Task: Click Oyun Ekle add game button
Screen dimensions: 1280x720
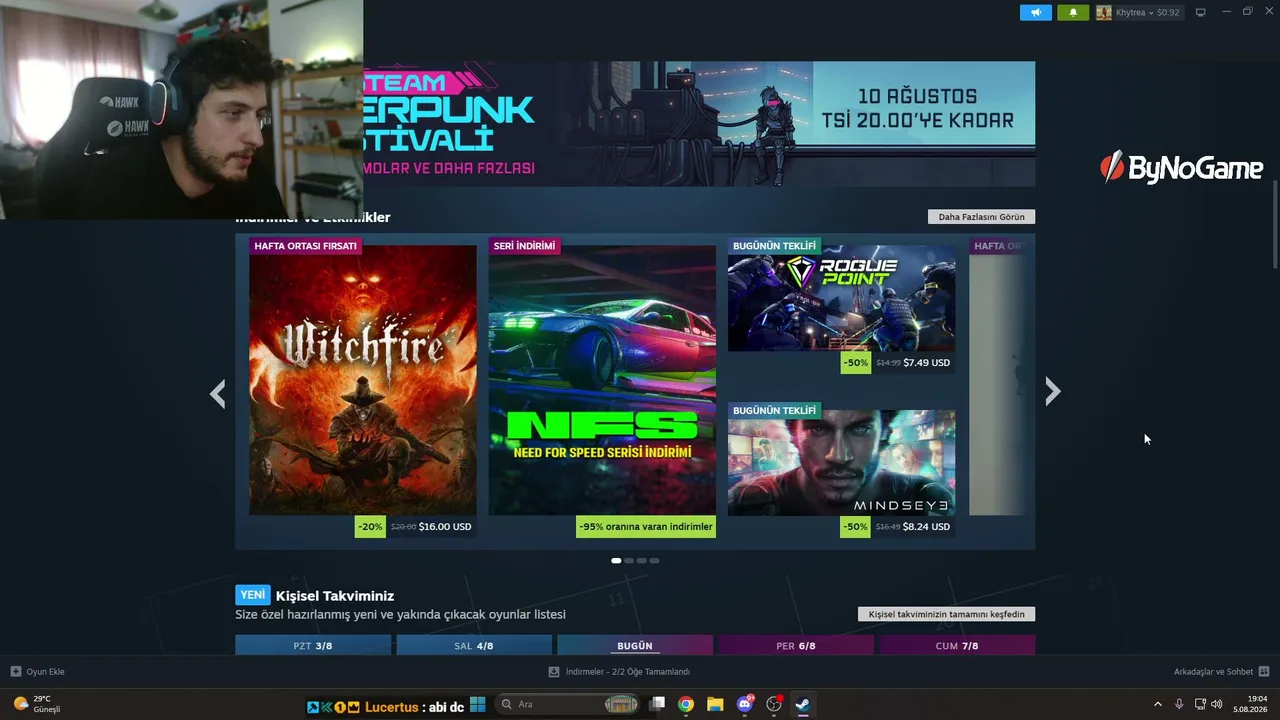Action: click(x=38, y=672)
